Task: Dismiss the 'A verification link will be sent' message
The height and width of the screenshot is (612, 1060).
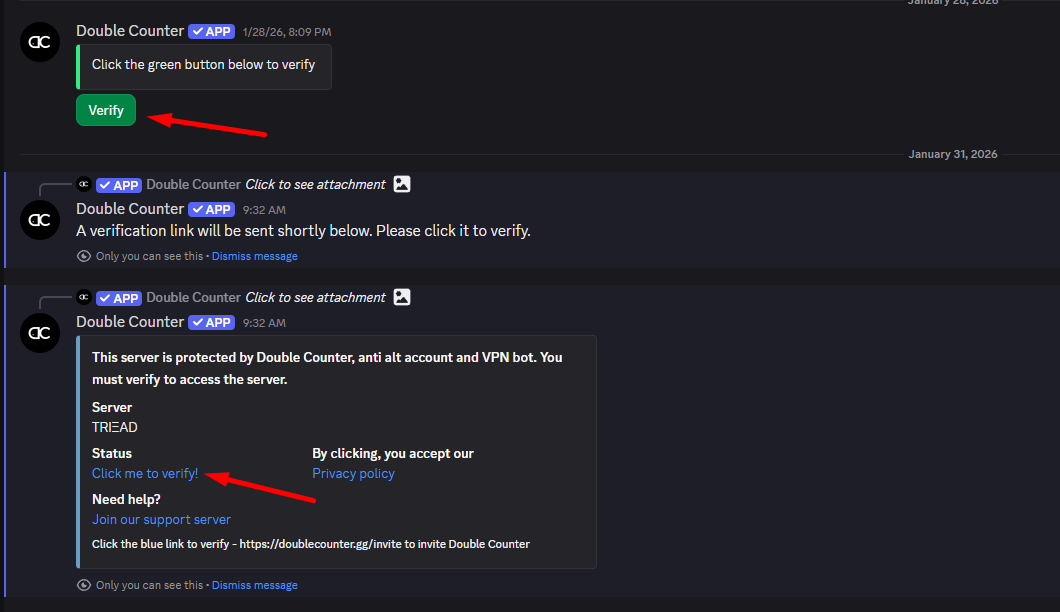Action: point(254,256)
